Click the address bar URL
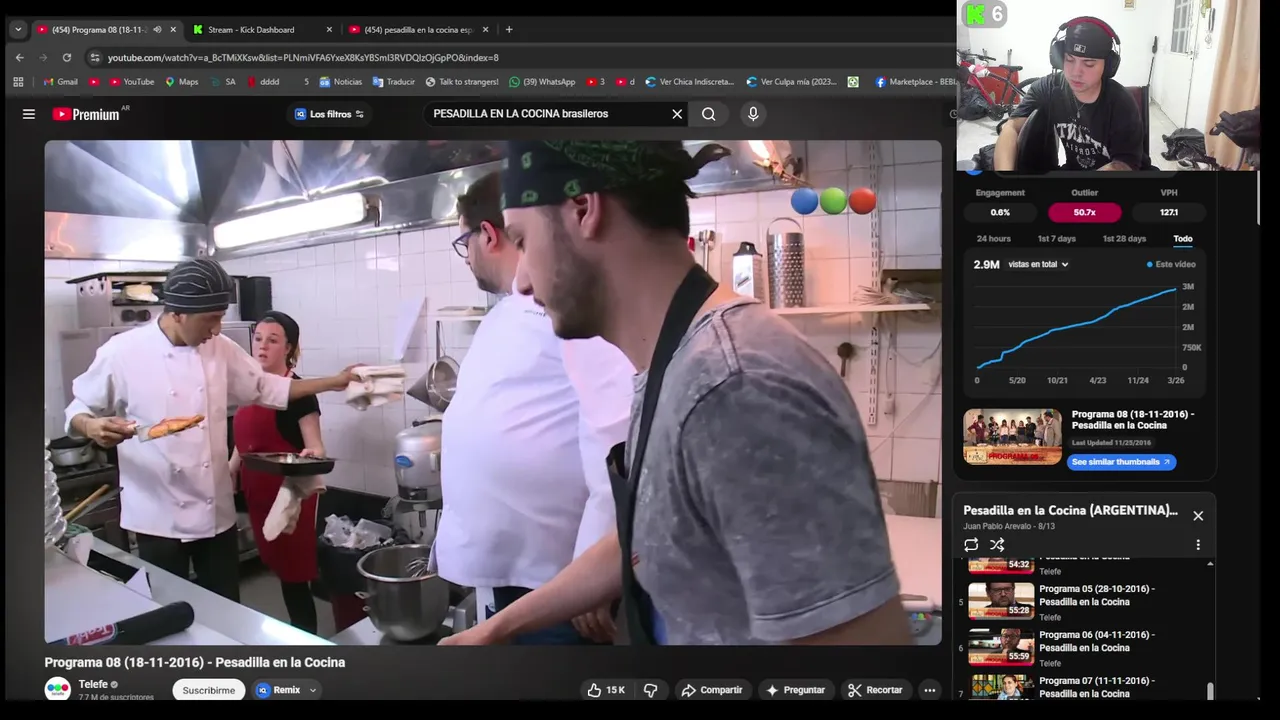1280x720 pixels. (x=303, y=58)
